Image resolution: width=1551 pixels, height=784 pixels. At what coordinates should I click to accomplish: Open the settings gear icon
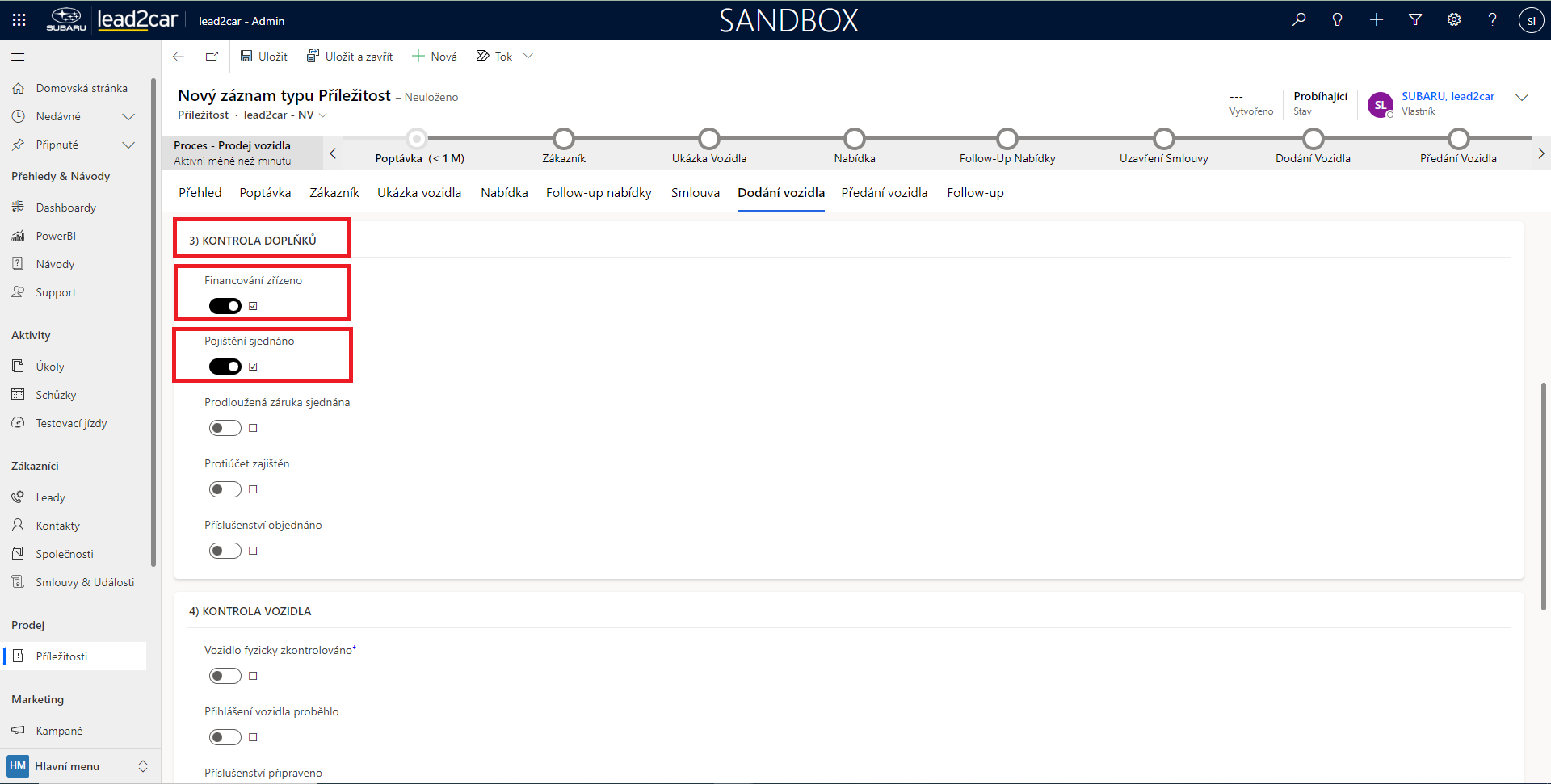point(1454,20)
